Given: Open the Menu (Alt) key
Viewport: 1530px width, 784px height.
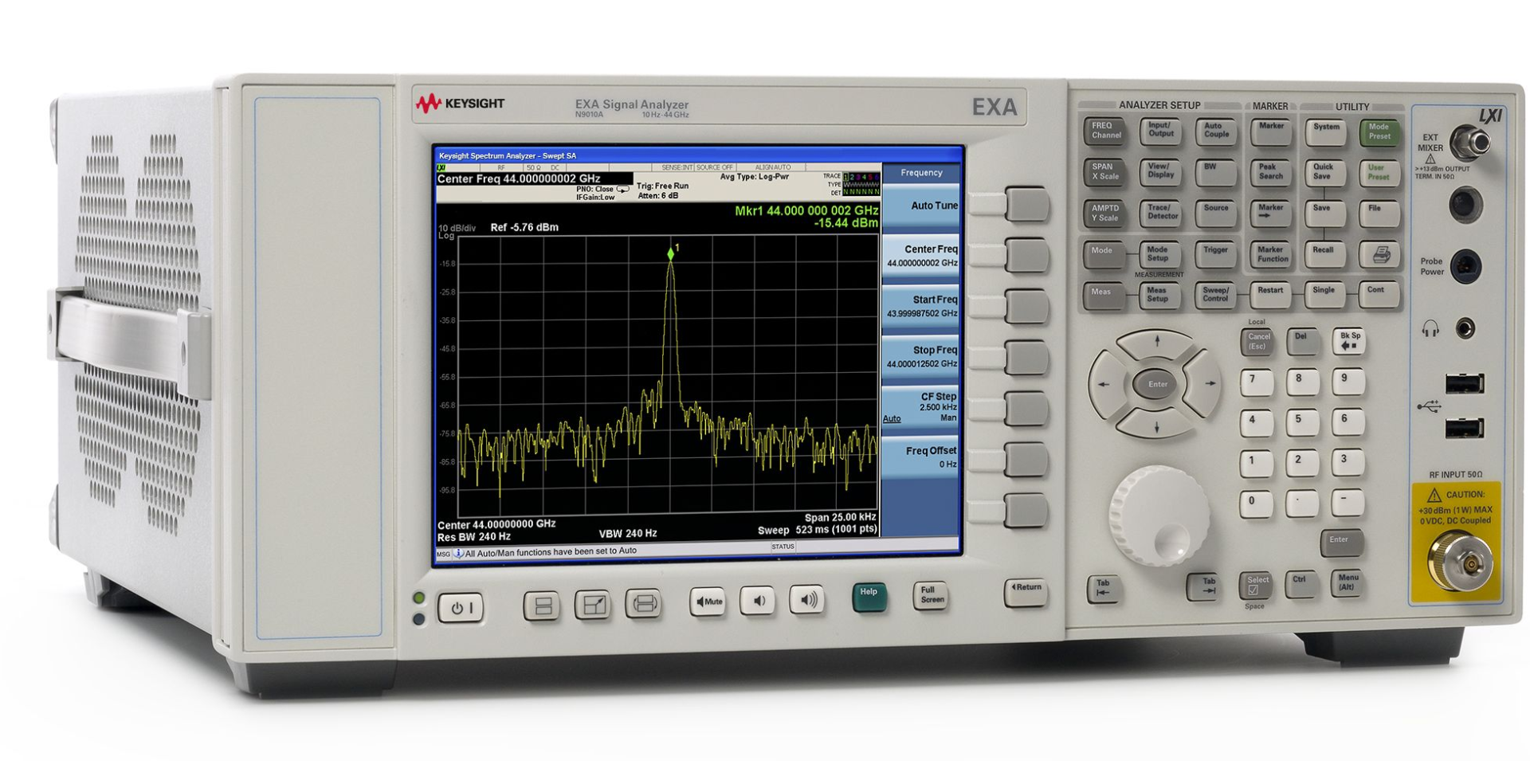Looking at the screenshot, I should [x=1347, y=582].
